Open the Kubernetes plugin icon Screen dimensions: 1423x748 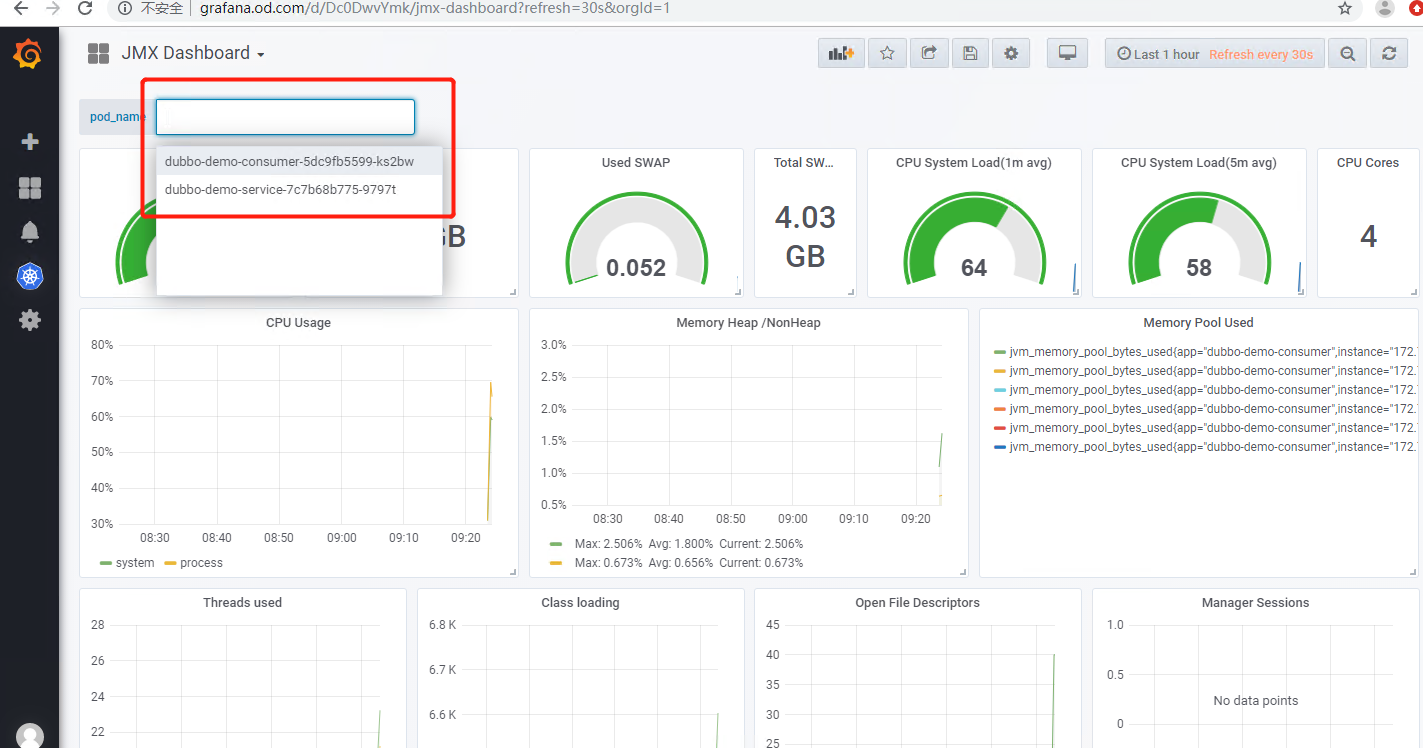point(30,277)
